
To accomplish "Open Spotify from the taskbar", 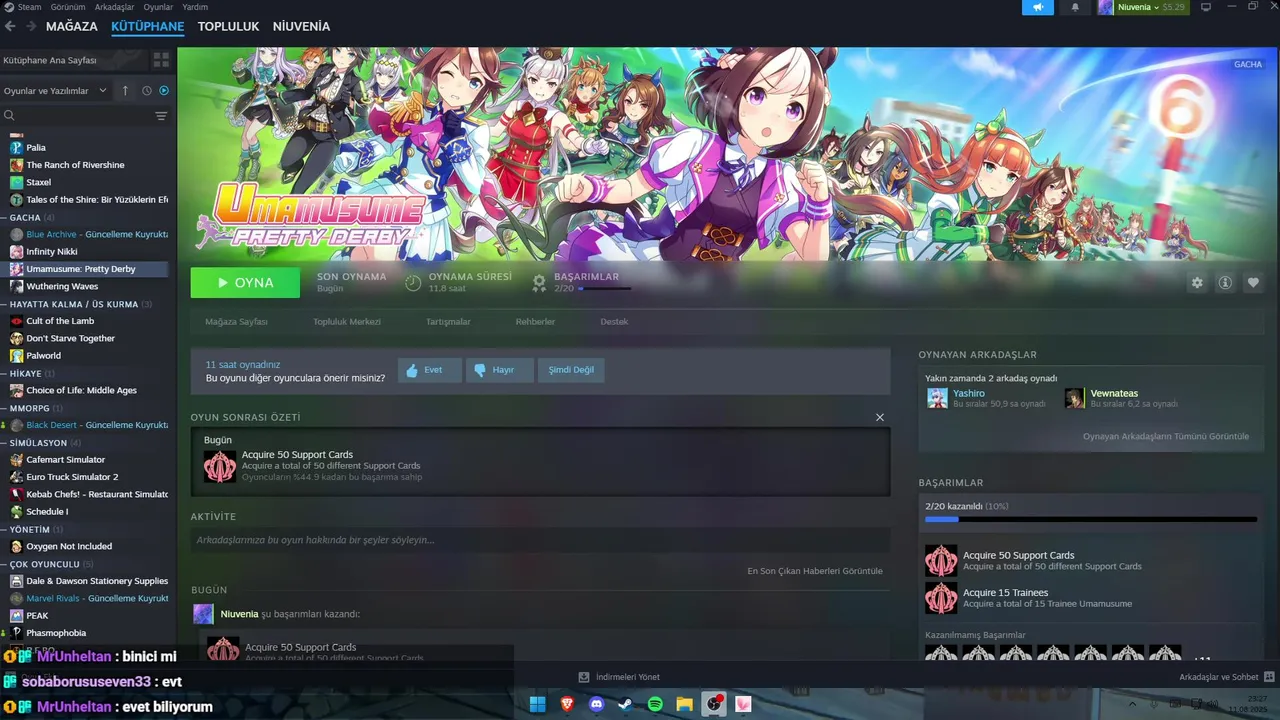I will click(x=655, y=704).
